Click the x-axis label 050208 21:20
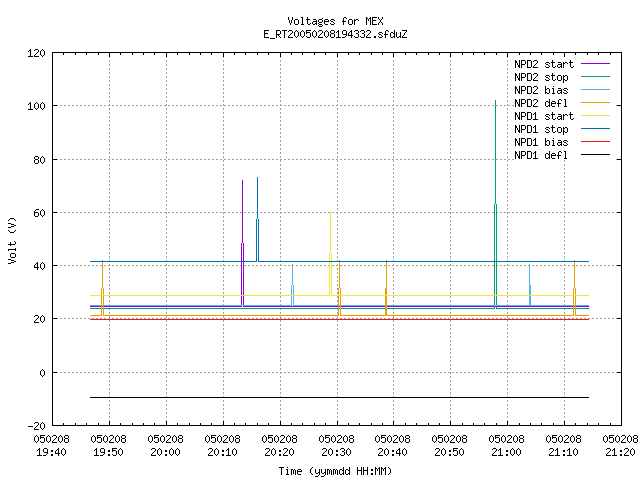The image size is (640, 480). pyautogui.click(x=620, y=445)
